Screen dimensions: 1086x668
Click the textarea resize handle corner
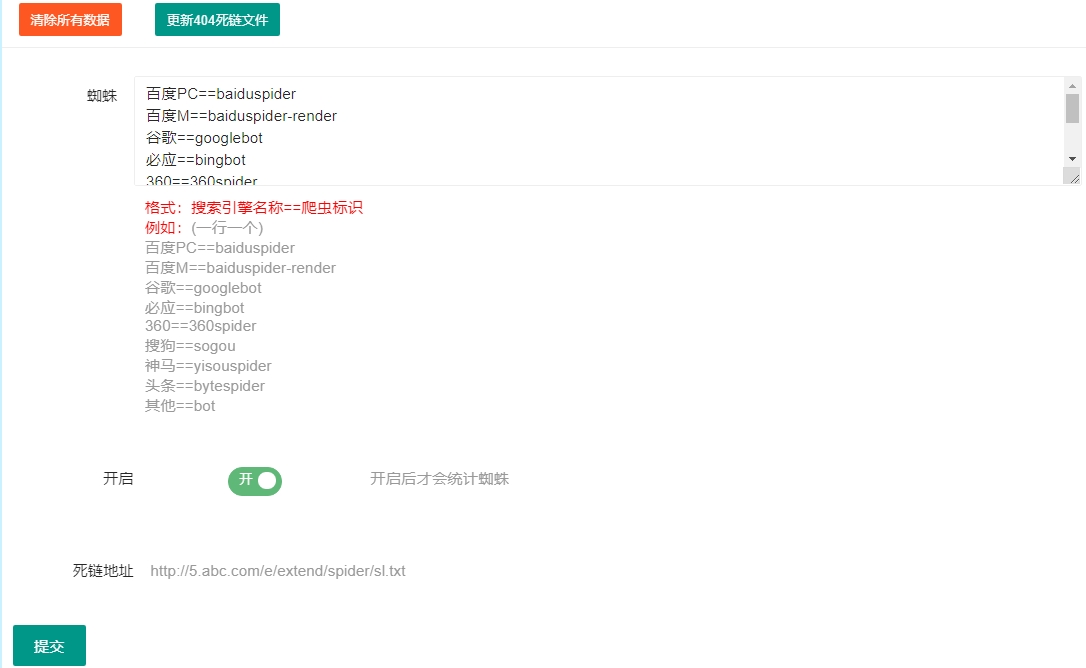(1072, 177)
